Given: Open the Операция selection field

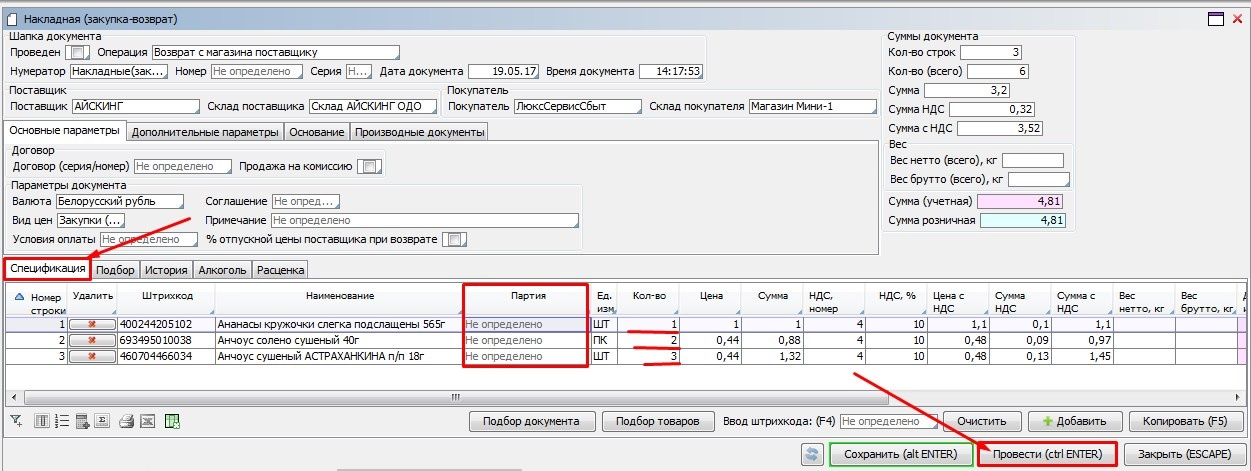Looking at the screenshot, I should pos(275,52).
